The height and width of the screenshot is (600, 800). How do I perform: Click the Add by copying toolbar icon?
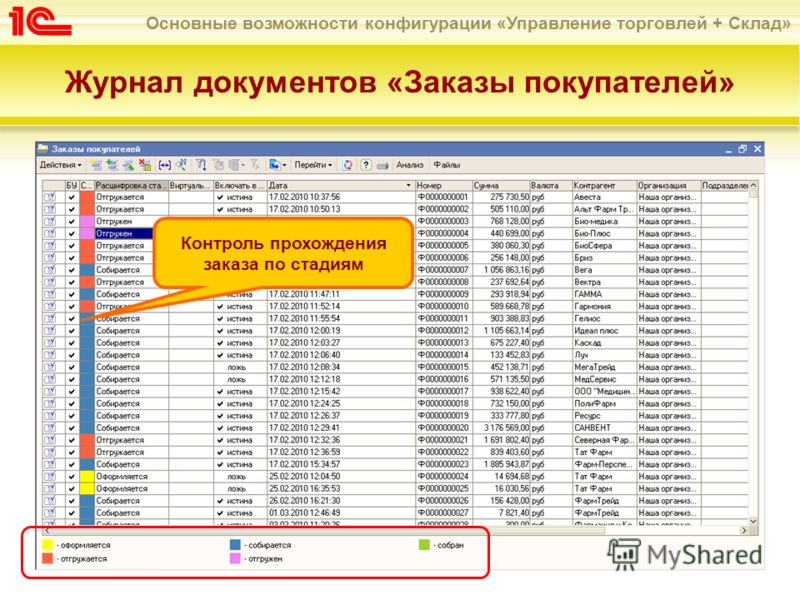112,165
